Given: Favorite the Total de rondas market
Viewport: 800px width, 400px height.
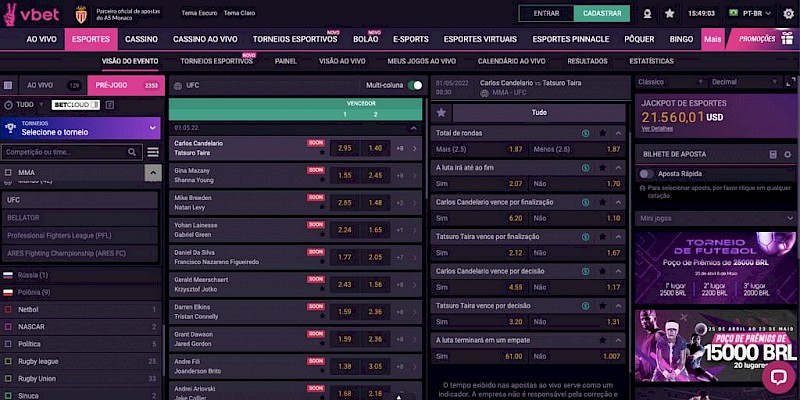Looking at the screenshot, I should [603, 133].
